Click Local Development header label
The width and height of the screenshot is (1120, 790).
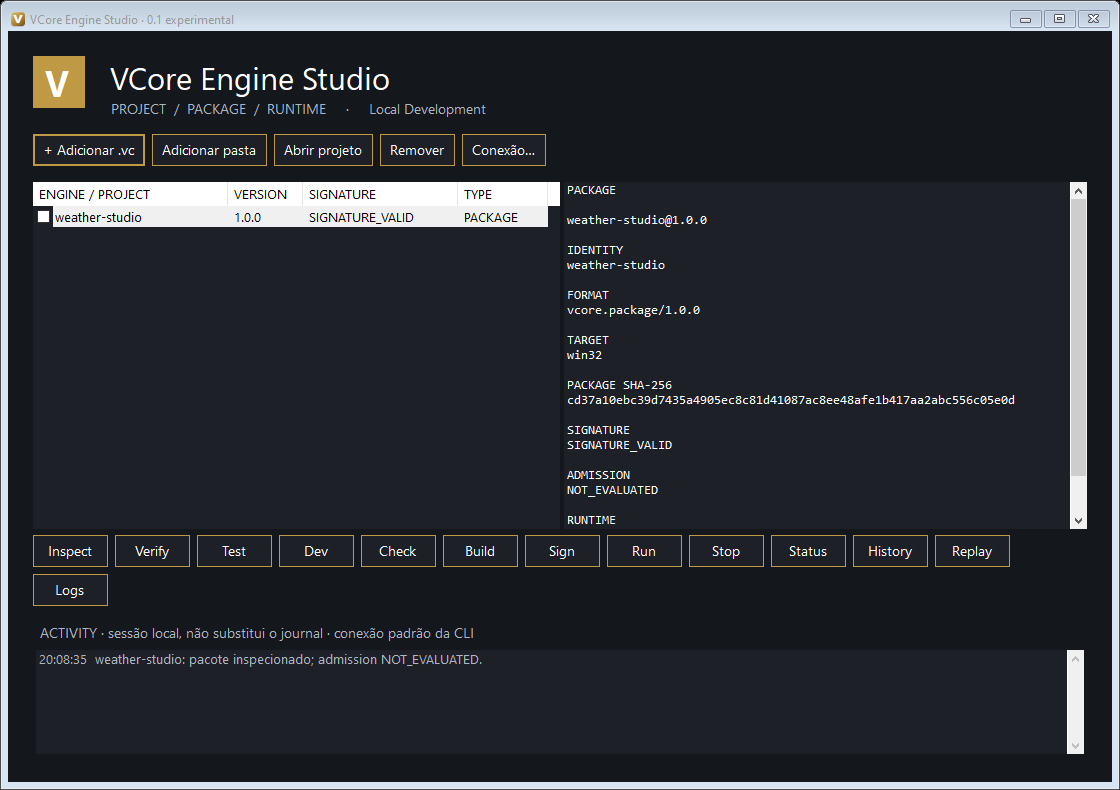click(427, 109)
